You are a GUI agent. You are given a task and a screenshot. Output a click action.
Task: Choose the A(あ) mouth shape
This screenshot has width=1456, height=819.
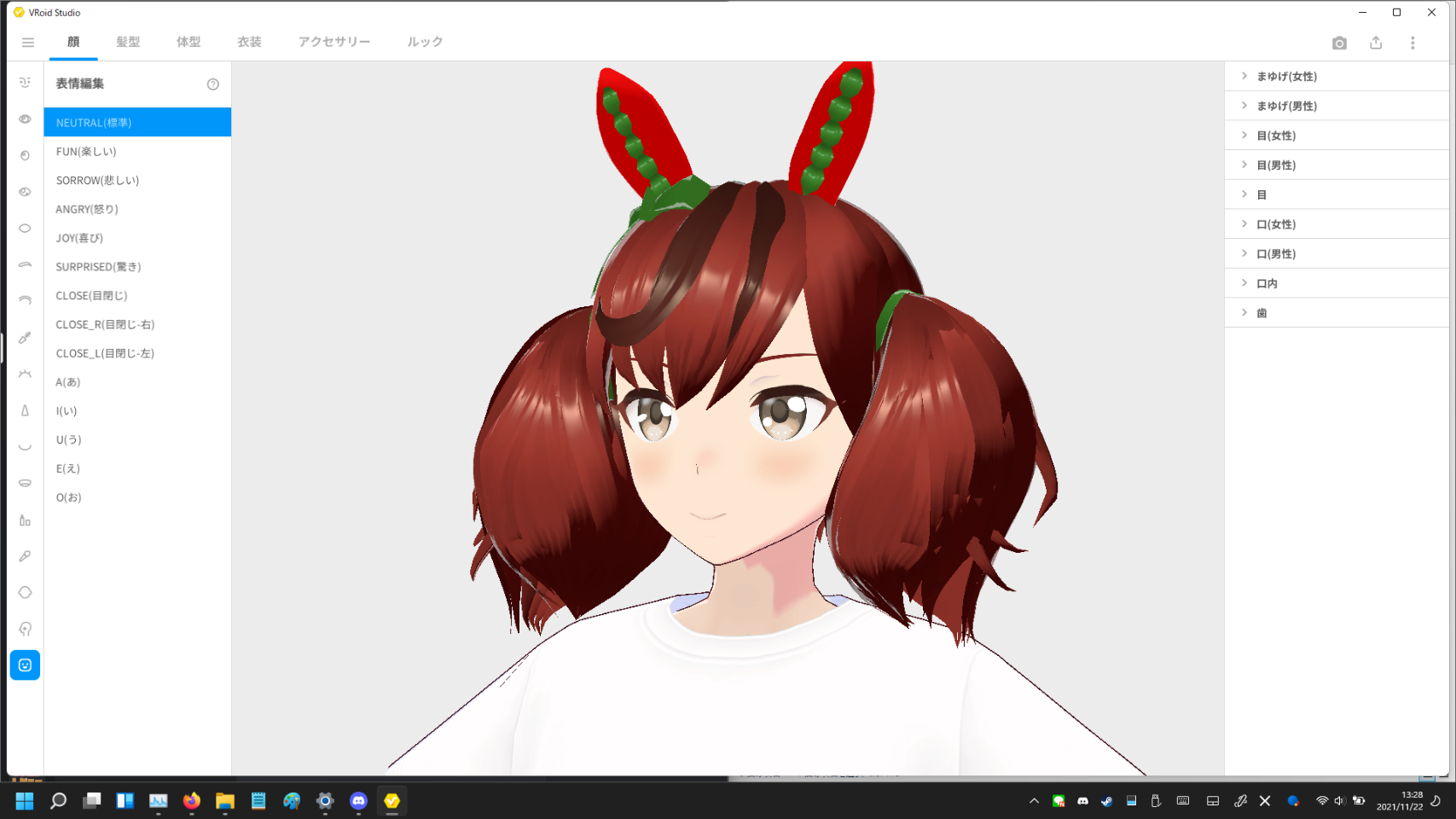tap(137, 382)
